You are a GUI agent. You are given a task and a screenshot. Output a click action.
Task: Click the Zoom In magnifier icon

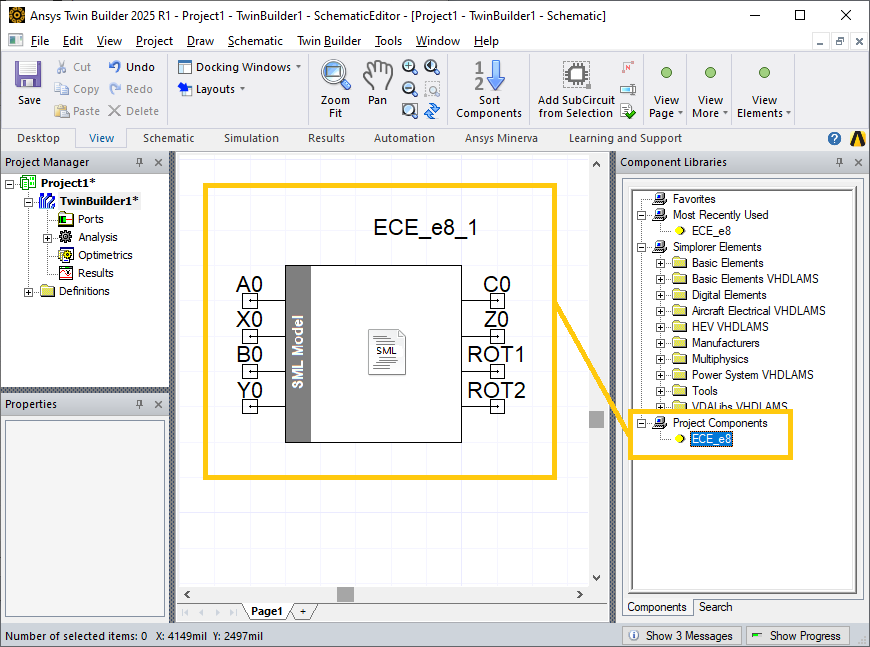coord(409,67)
